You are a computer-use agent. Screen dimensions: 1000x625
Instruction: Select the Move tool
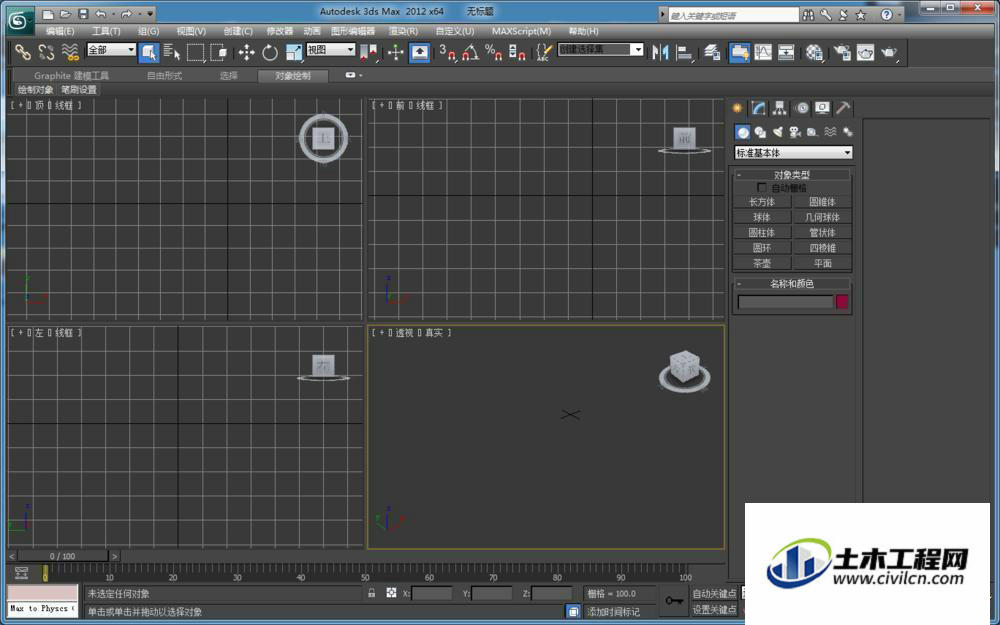pos(247,52)
